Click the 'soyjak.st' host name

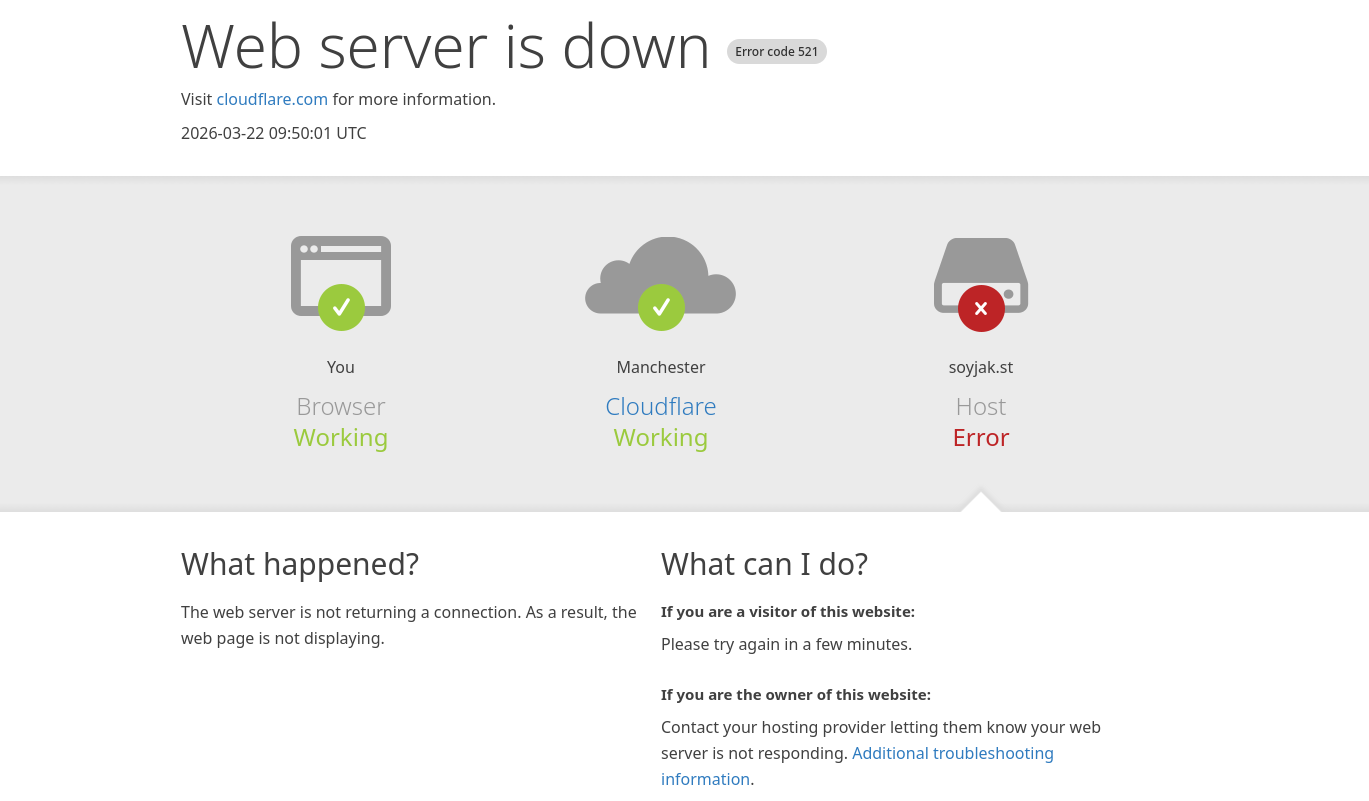click(981, 367)
